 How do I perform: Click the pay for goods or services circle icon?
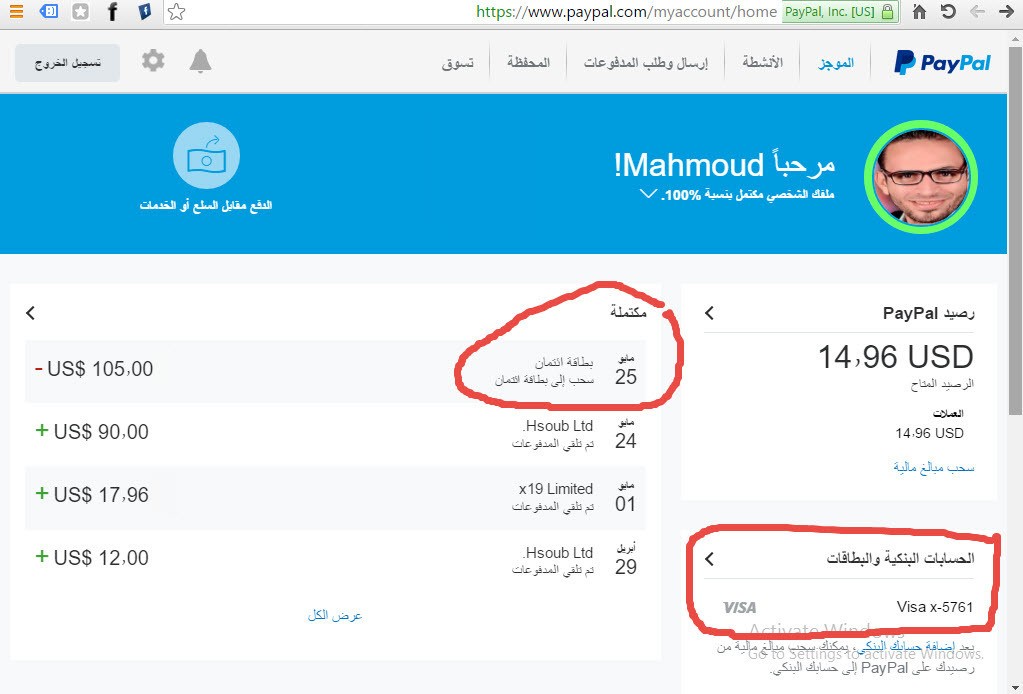coord(206,156)
